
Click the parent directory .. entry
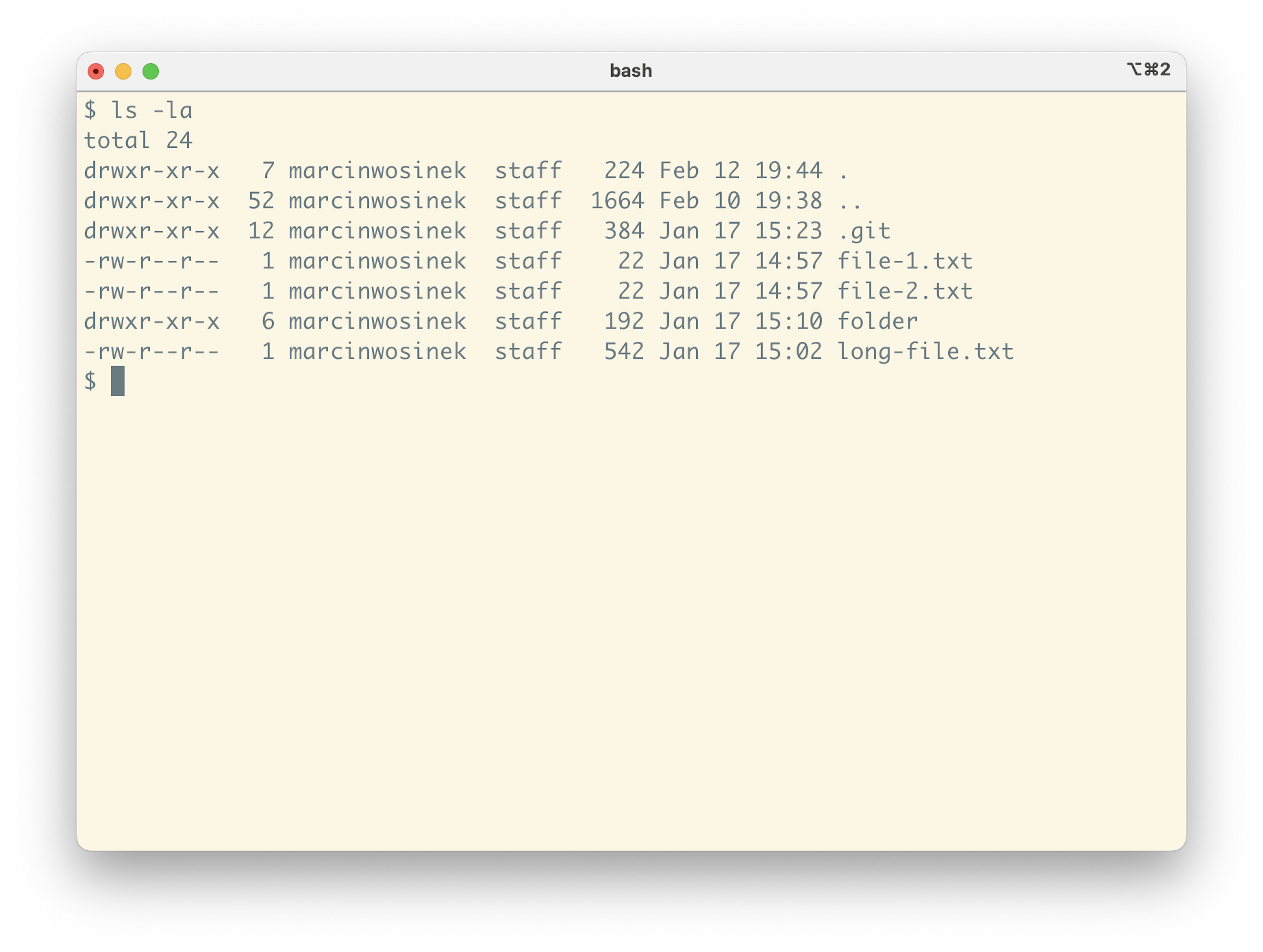pos(851,200)
